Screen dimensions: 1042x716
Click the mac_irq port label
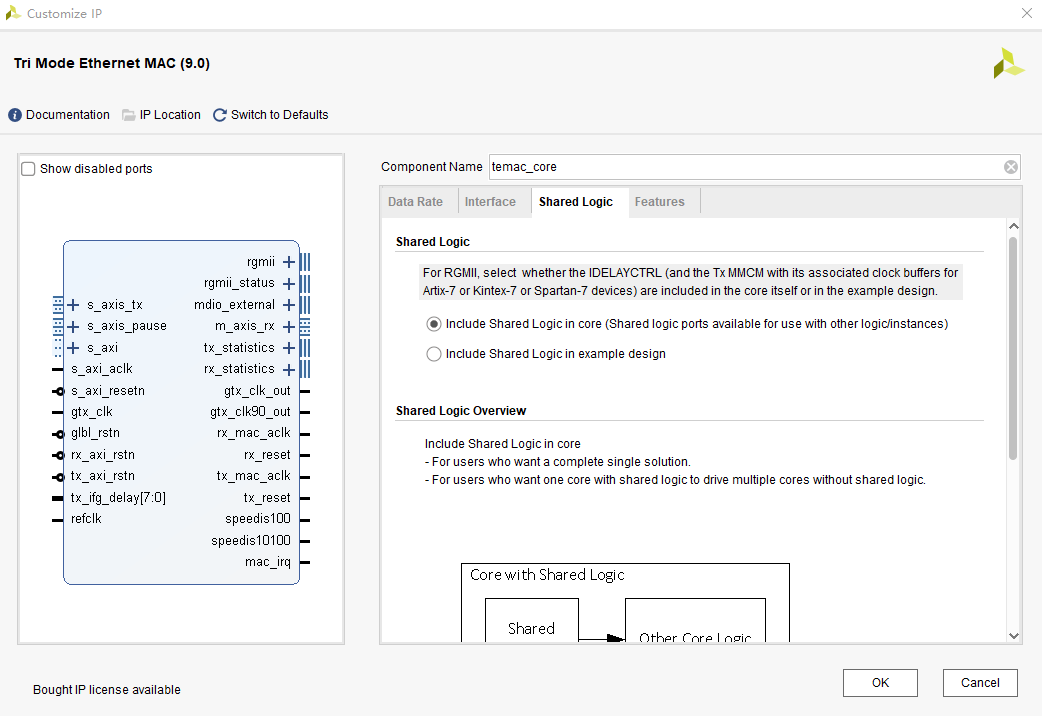[x=268, y=562]
